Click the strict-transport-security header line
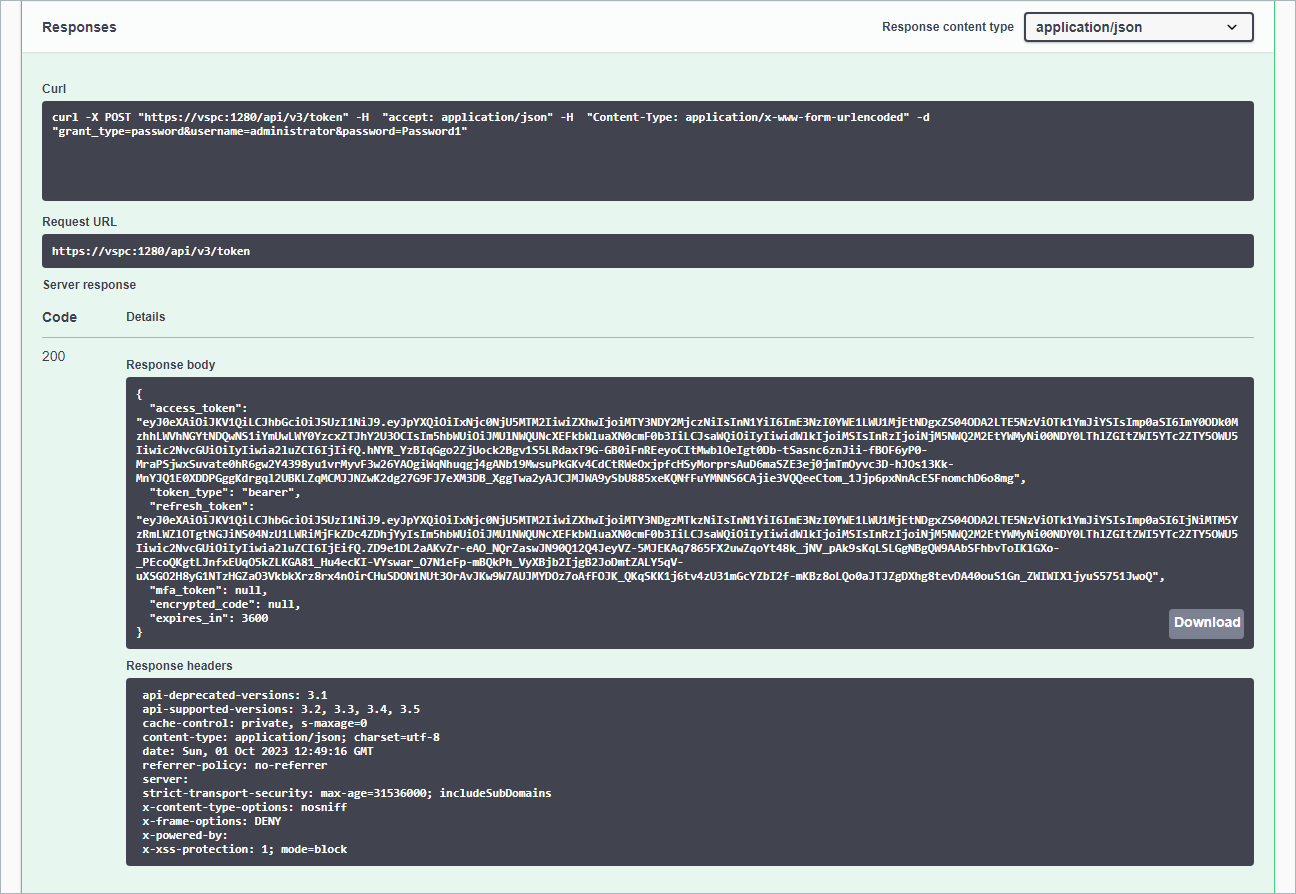 [x=346, y=793]
